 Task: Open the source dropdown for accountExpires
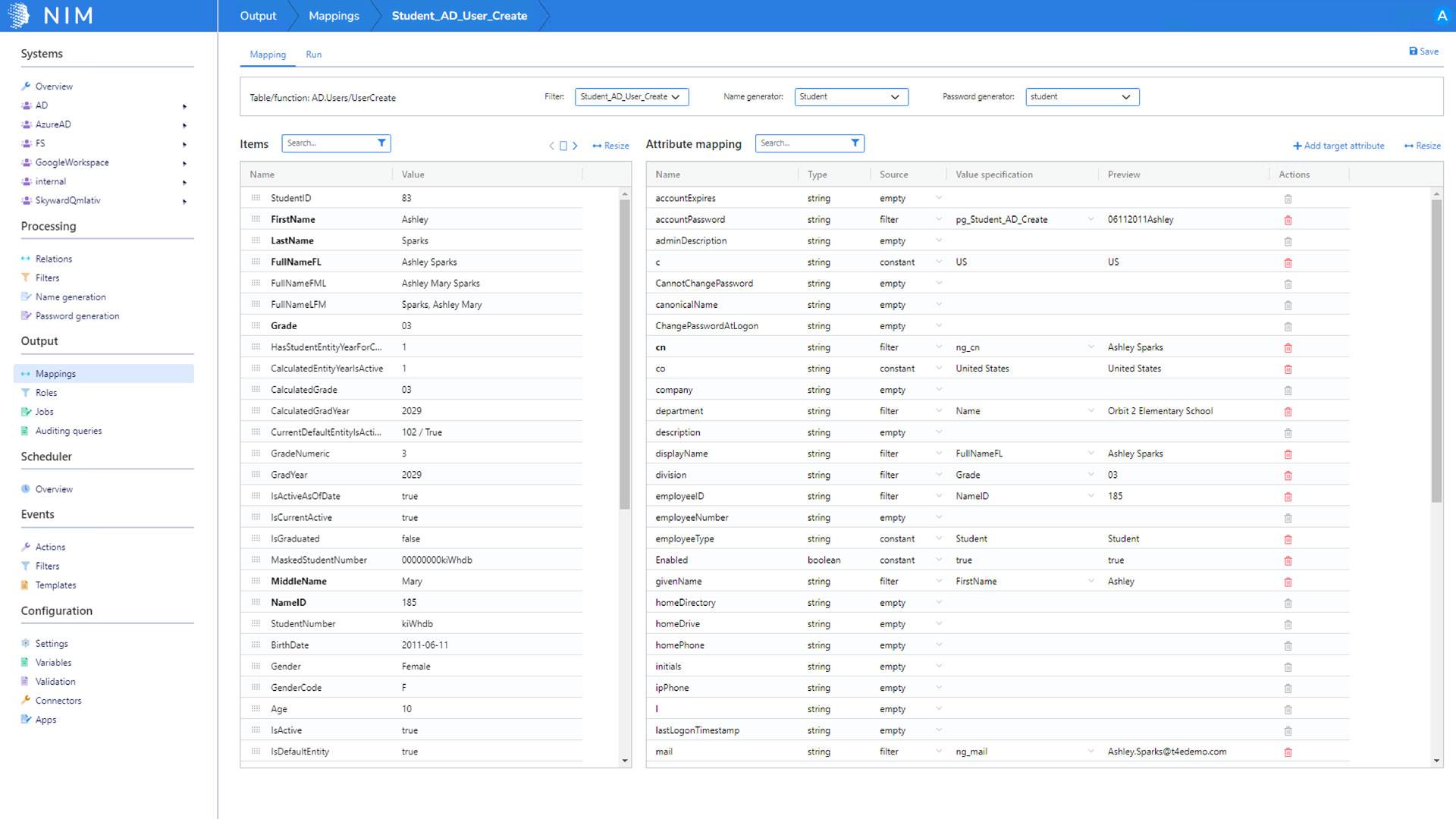coord(939,198)
